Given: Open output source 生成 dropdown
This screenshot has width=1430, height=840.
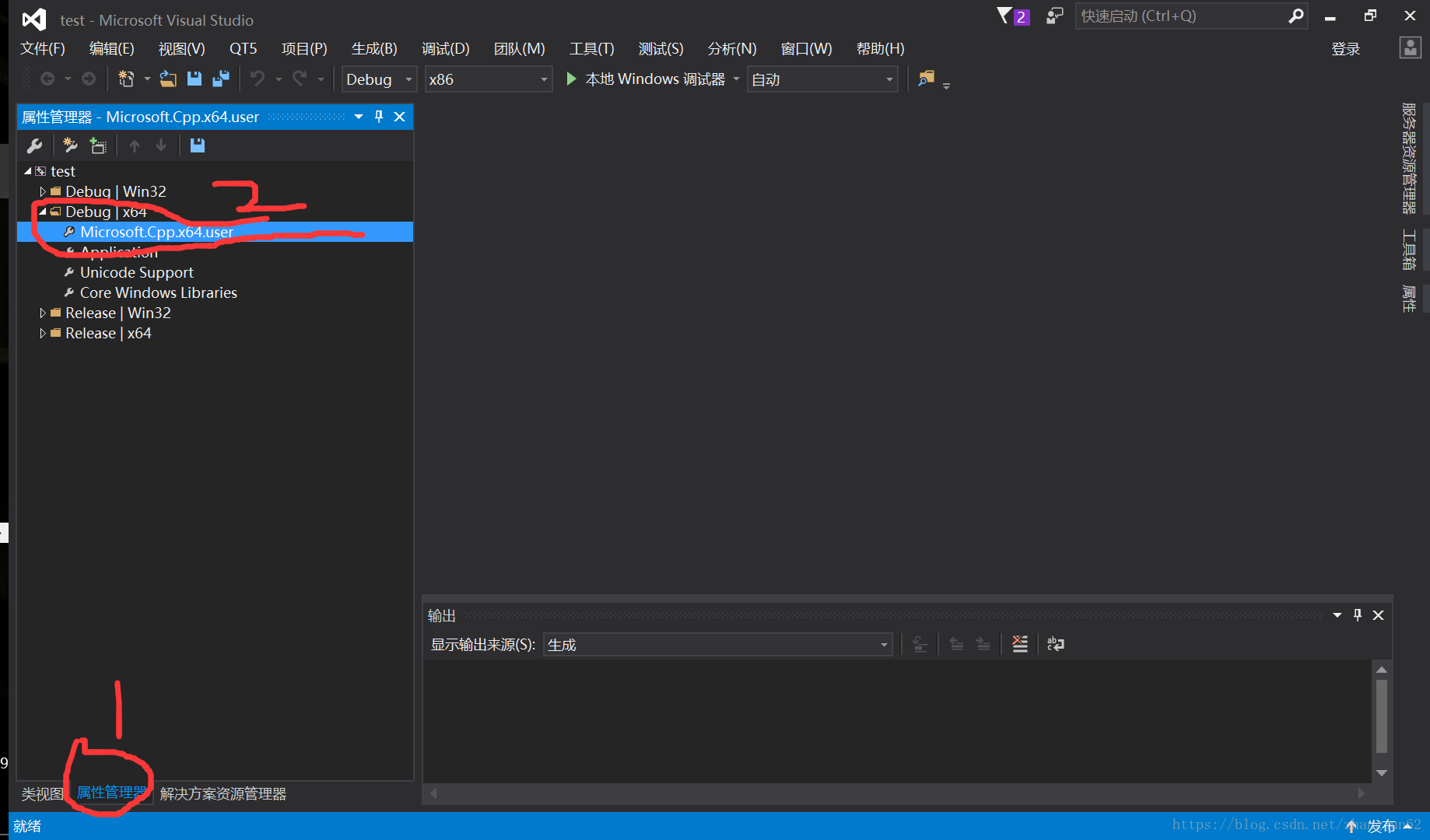Looking at the screenshot, I should (x=717, y=645).
